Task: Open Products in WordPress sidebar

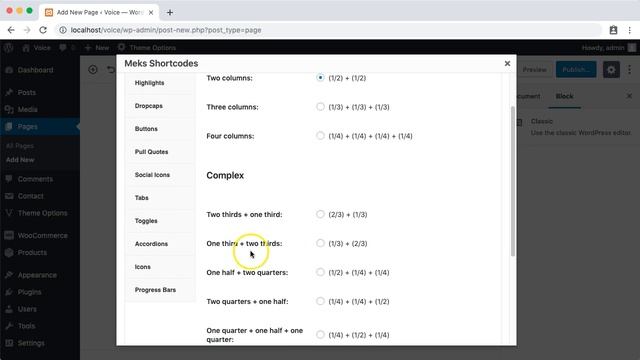Action: point(40,253)
